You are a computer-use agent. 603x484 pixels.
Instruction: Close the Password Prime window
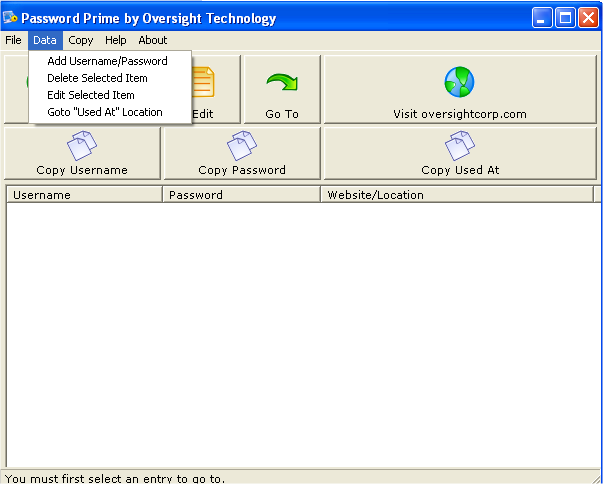pos(588,18)
